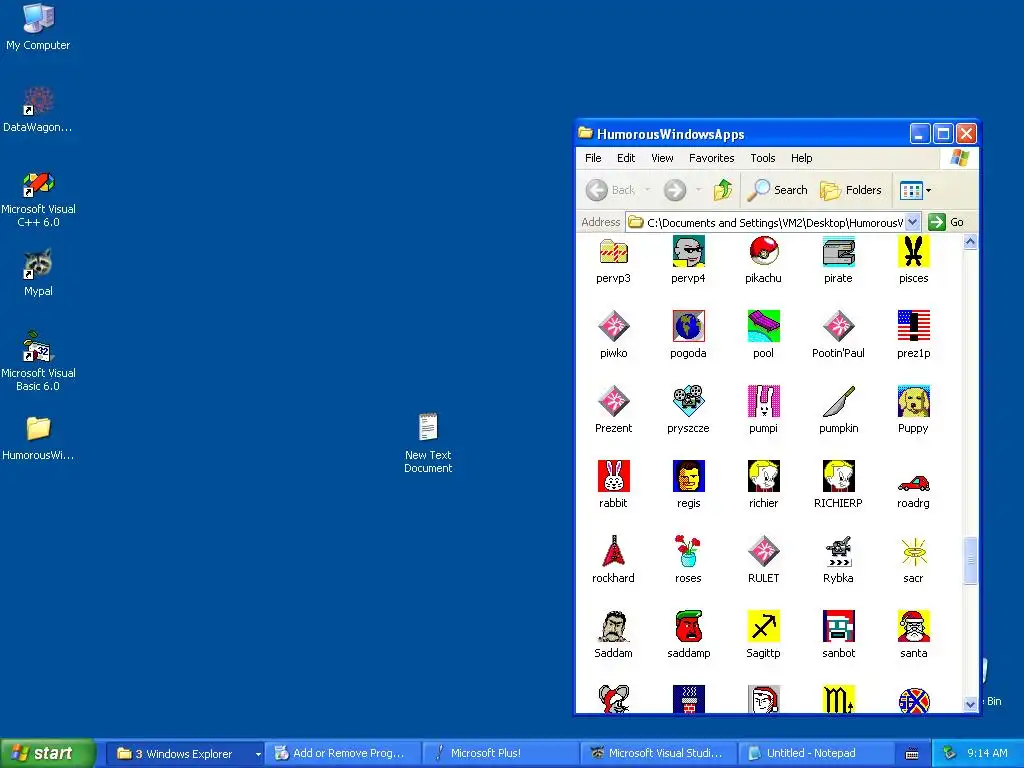Select the pogoda globe icon
The image size is (1024, 768).
pyautogui.click(x=688, y=326)
